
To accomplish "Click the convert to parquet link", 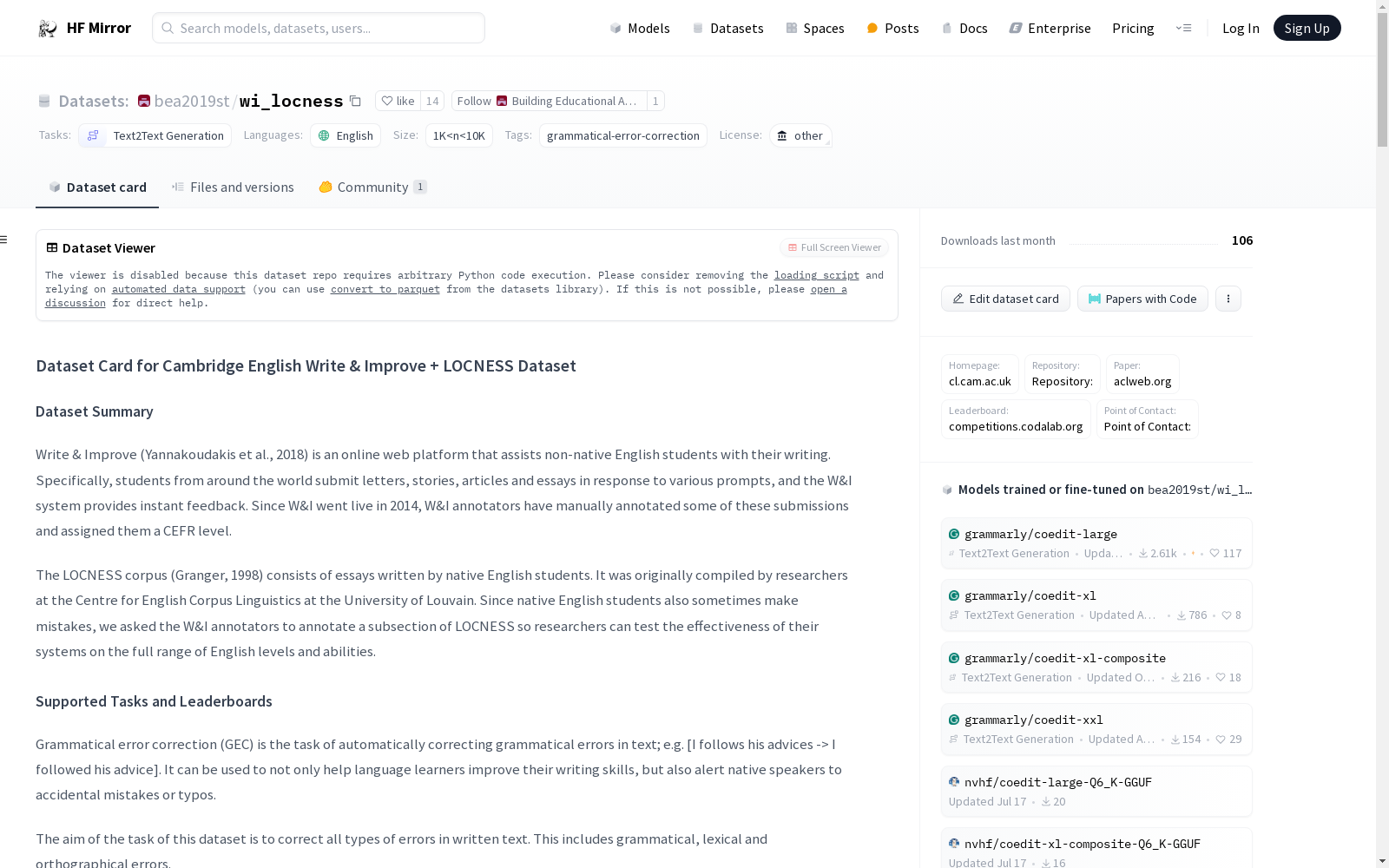I will point(385,289).
